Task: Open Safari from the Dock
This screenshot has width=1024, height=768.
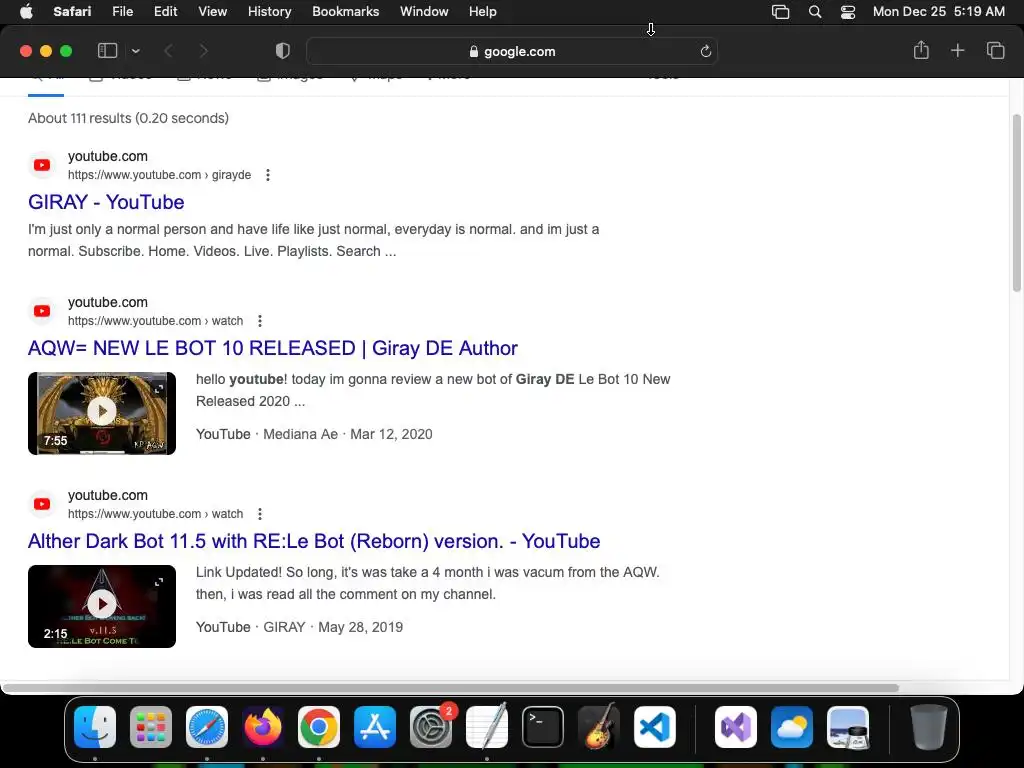Action: [x=207, y=727]
